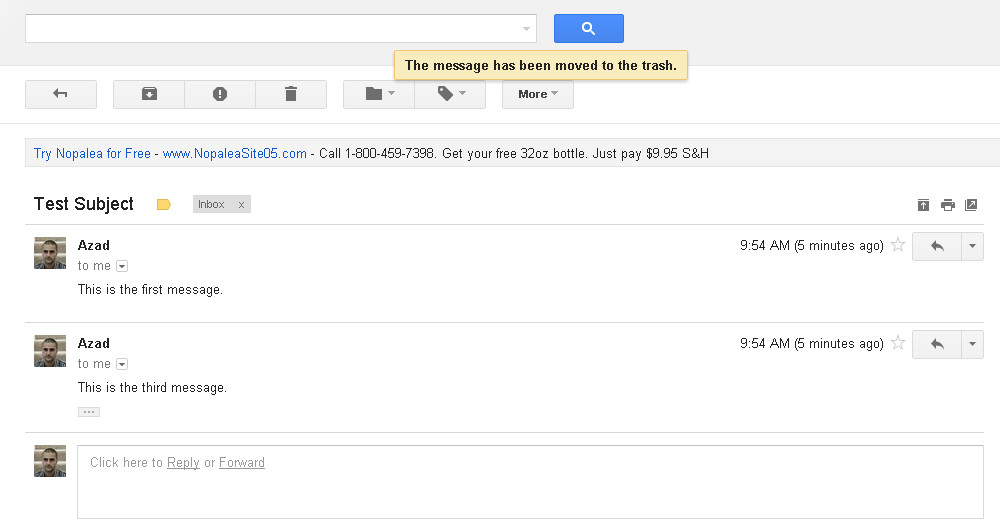Remove the Inbox label with x
Viewport: 1000px width, 530px height.
click(x=241, y=205)
